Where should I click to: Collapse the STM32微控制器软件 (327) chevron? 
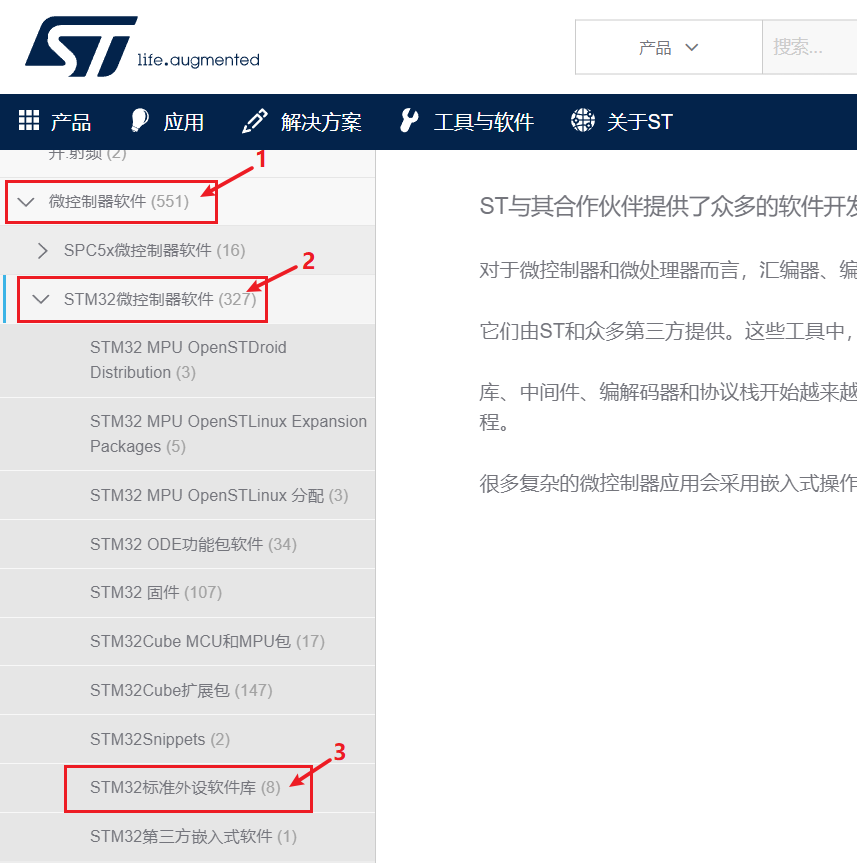click(41, 299)
